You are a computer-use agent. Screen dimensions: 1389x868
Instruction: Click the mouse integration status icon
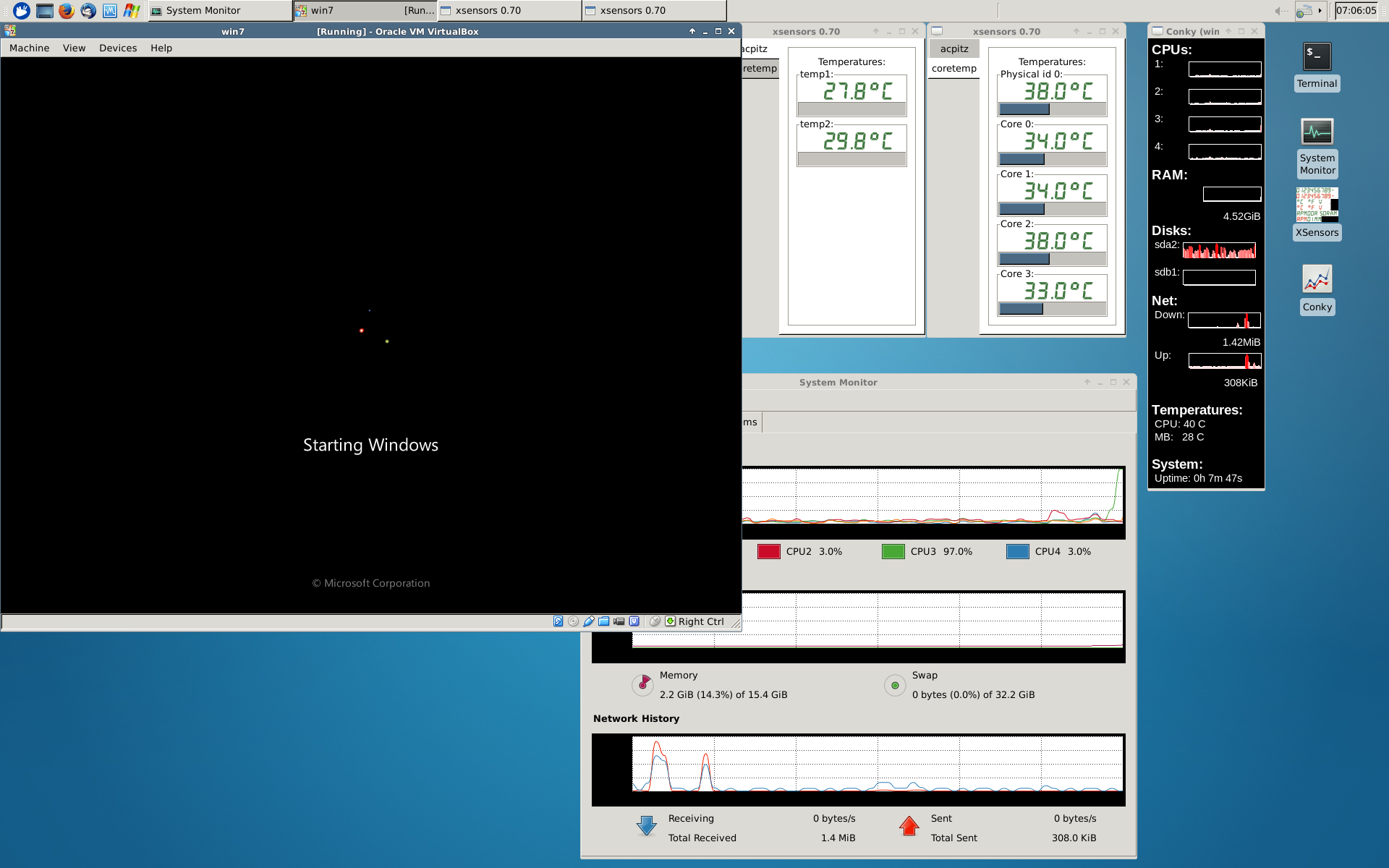point(655,621)
